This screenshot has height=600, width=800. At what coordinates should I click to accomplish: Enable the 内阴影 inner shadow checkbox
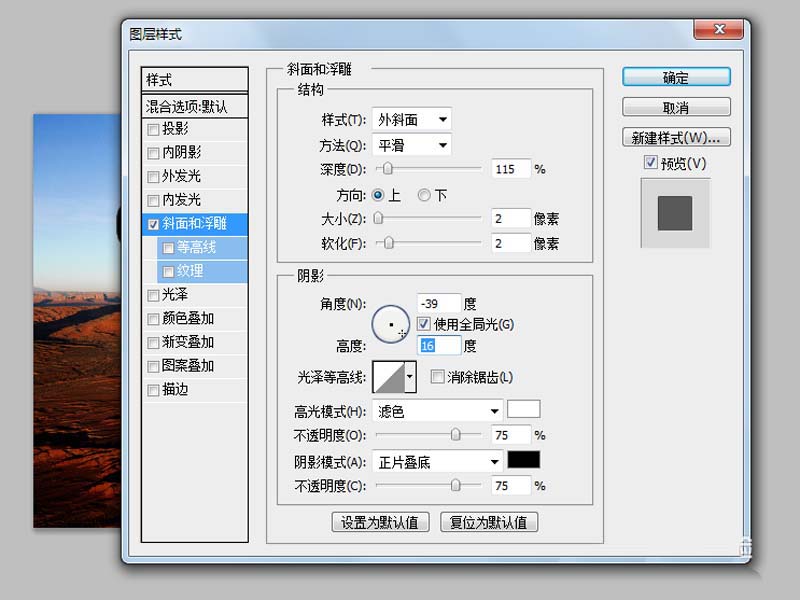coord(153,153)
